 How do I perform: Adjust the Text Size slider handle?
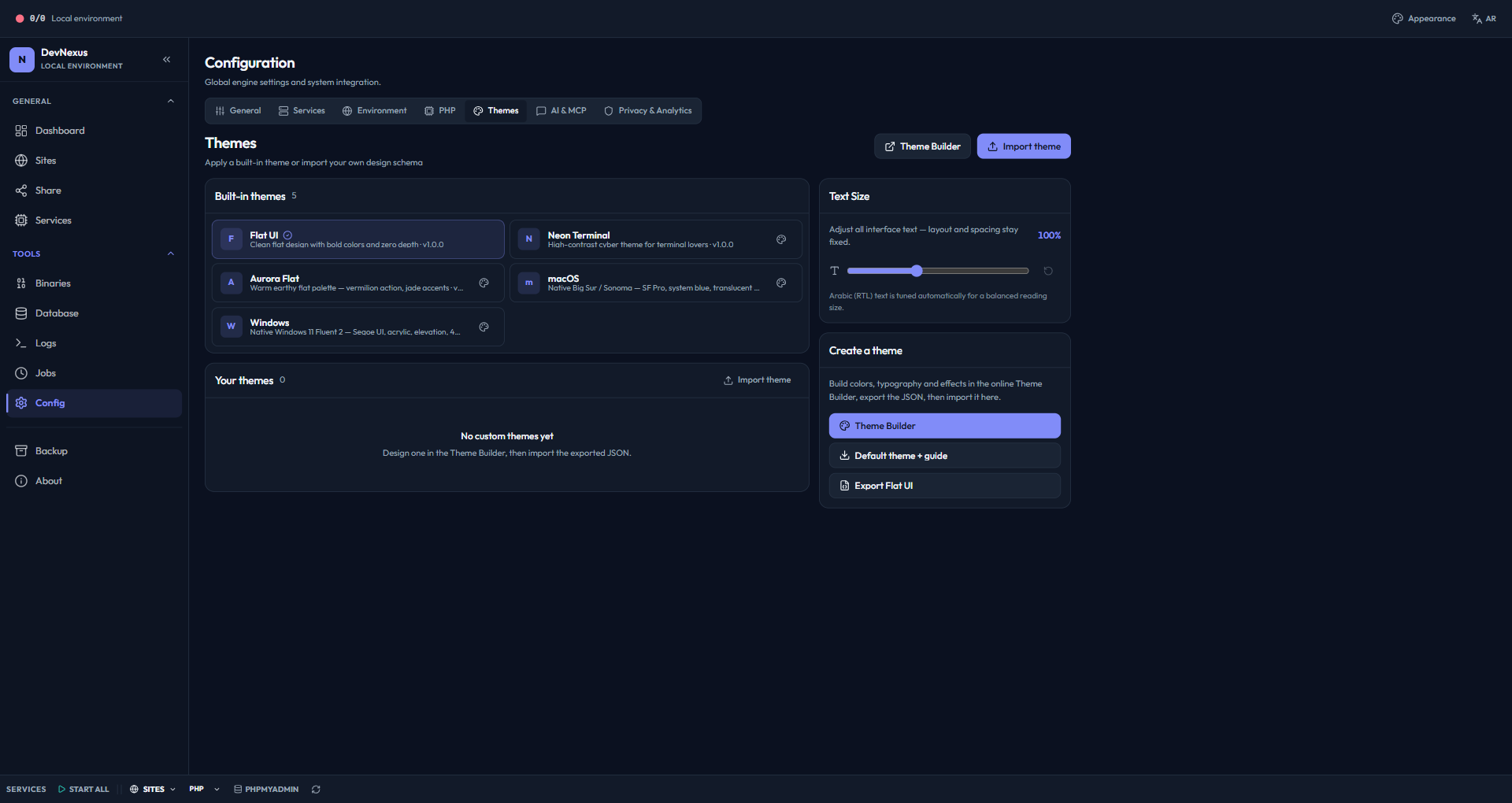pyautogui.click(x=917, y=271)
